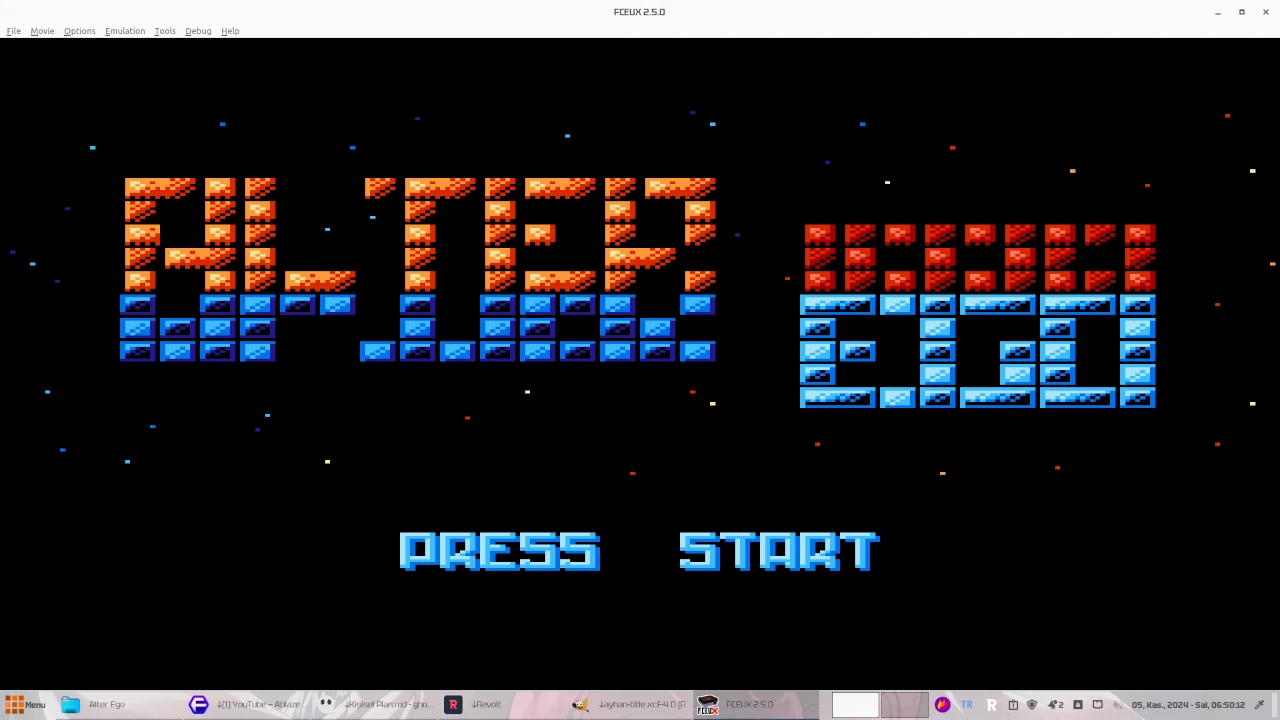This screenshot has height=720, width=1280.
Task: Open the Debug menu
Action: [x=198, y=31]
